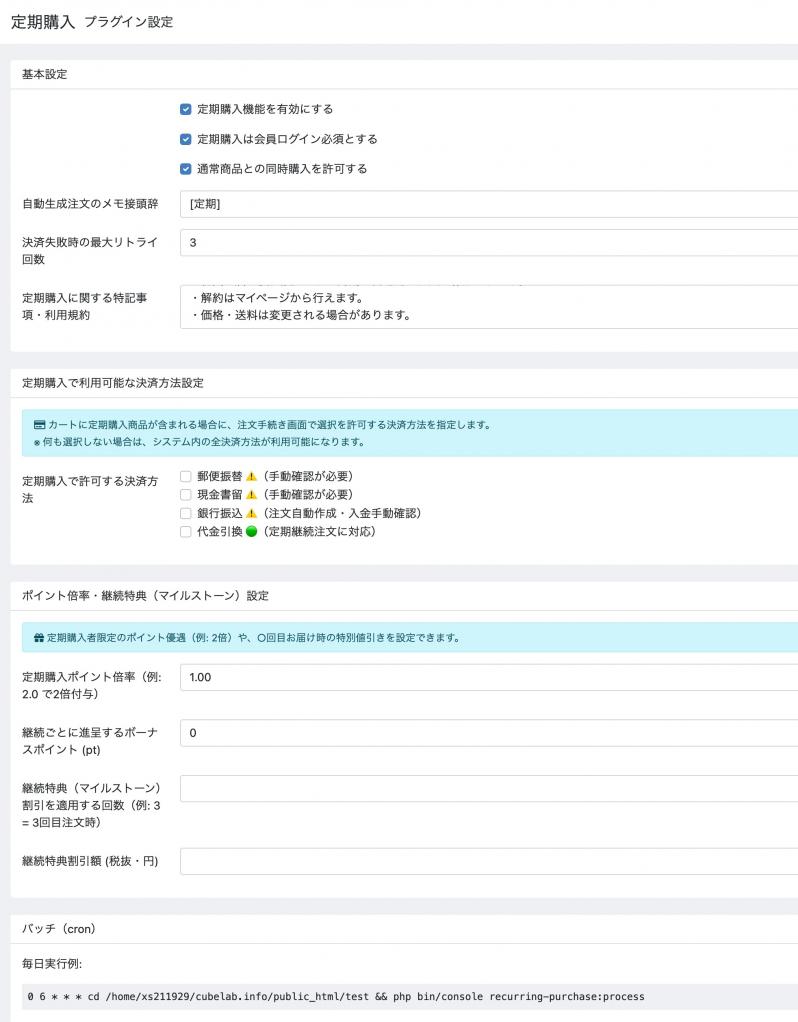Click 毎日実行例: label
Viewport: 798px width, 1022px height.
pyautogui.click(x=52, y=964)
